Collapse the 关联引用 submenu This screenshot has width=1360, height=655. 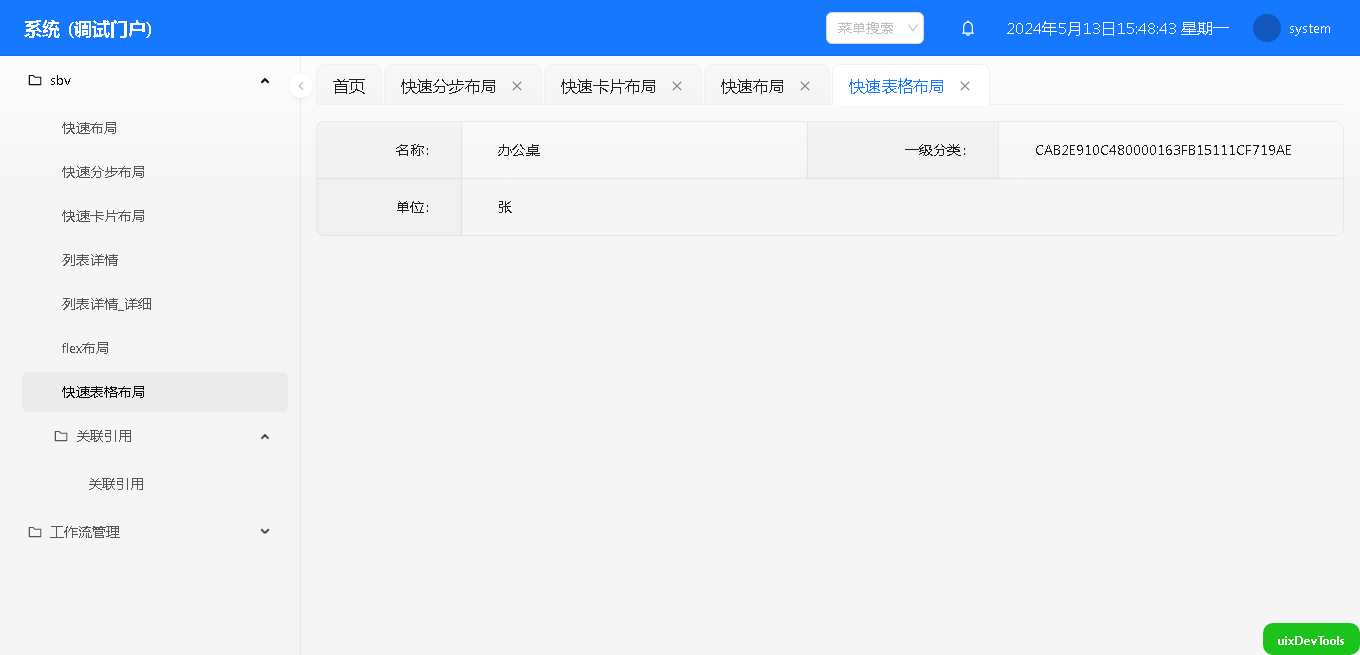click(265, 436)
